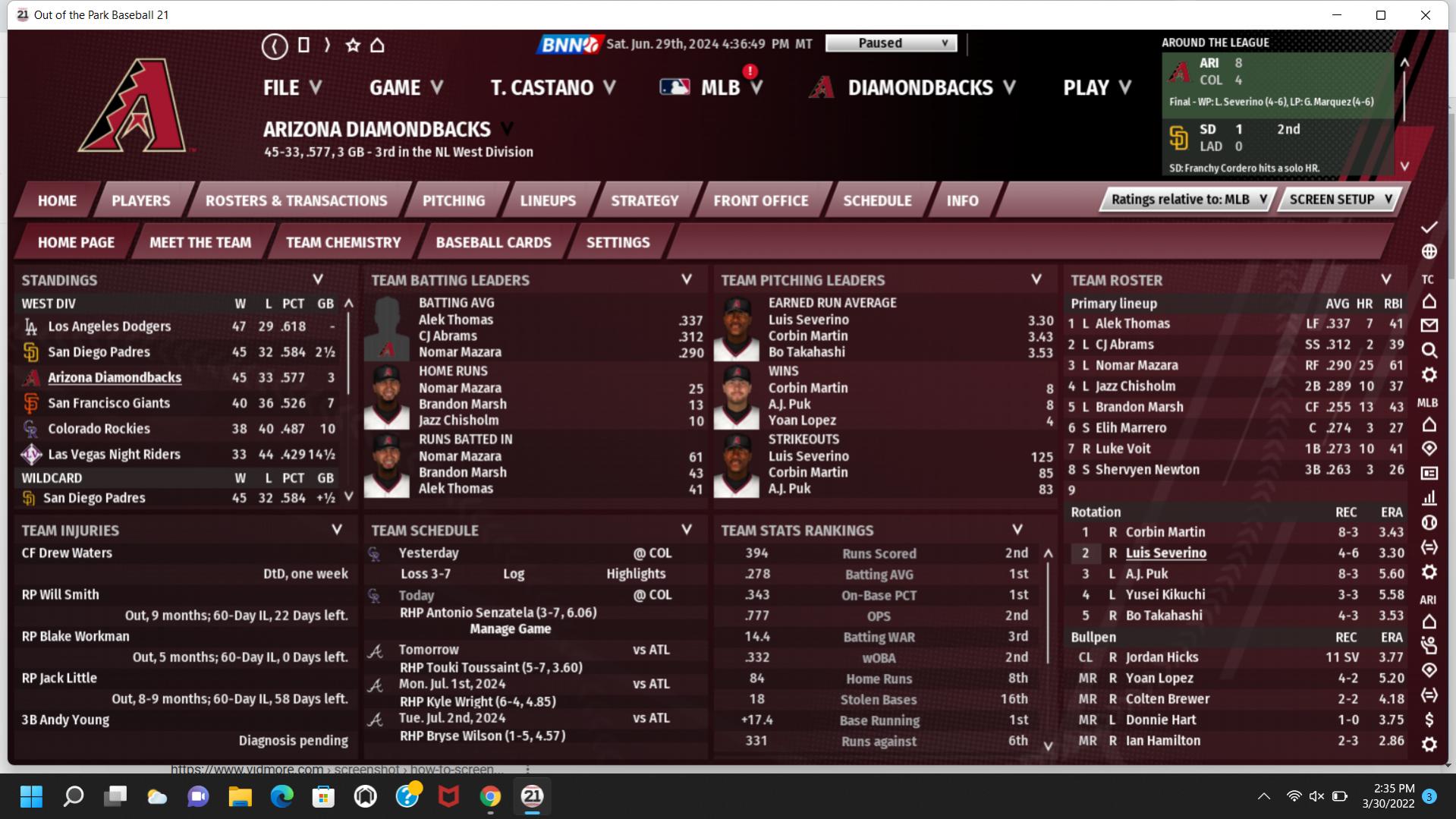Open yesterday's game Highlights link
This screenshot has height=819, width=1456.
[x=636, y=574]
